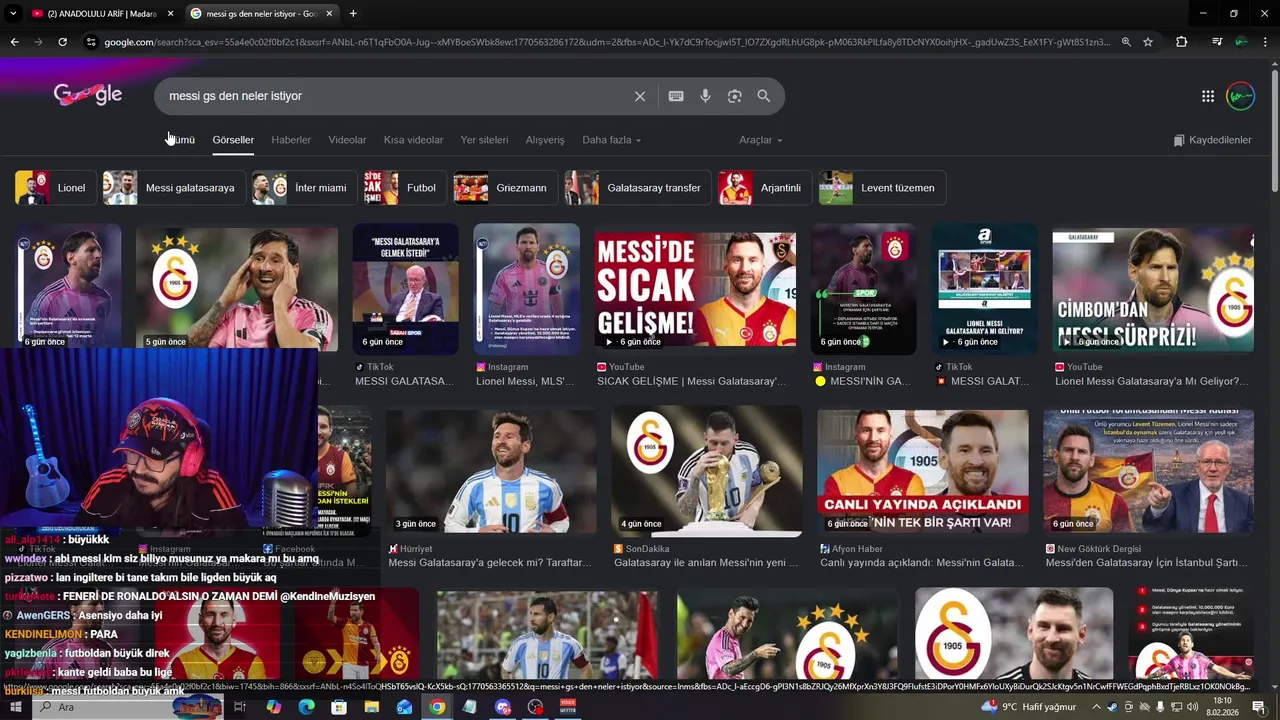
Task: Filter by Messi galatasaray chip
Action: (x=174, y=188)
